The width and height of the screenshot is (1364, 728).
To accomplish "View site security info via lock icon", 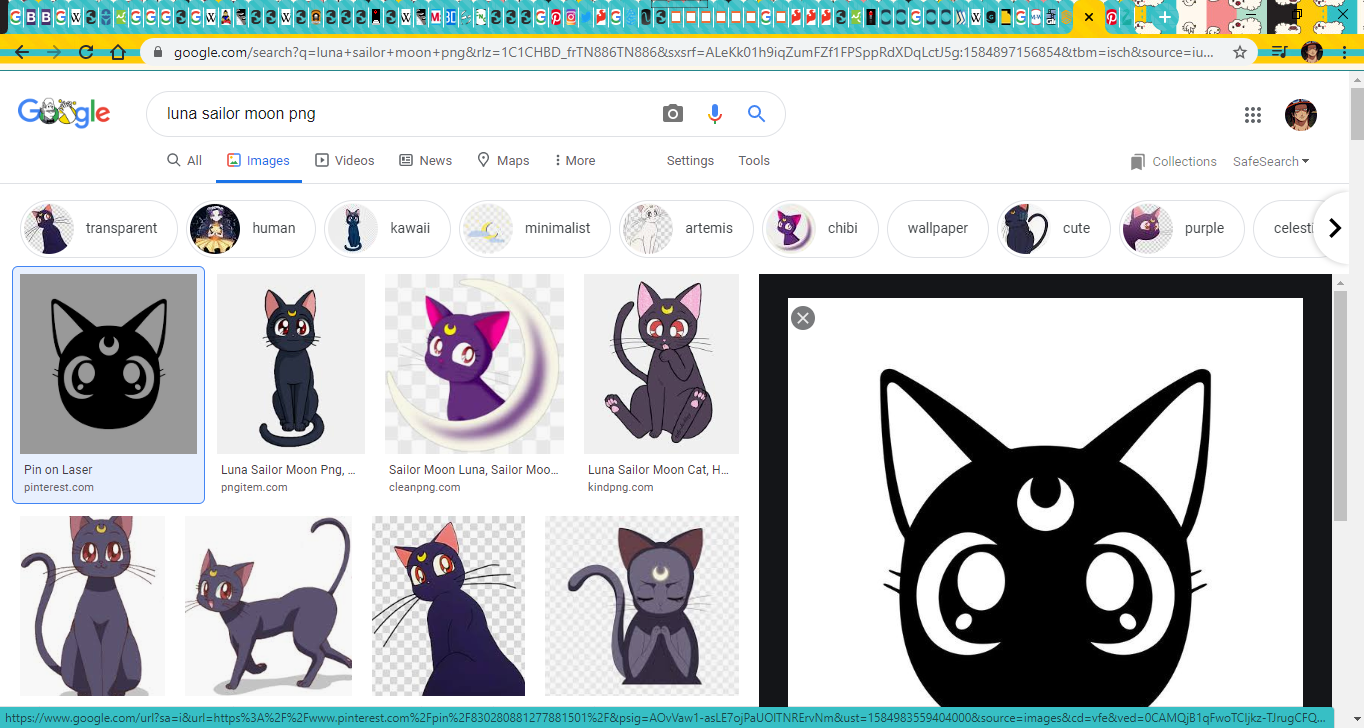I will (158, 52).
